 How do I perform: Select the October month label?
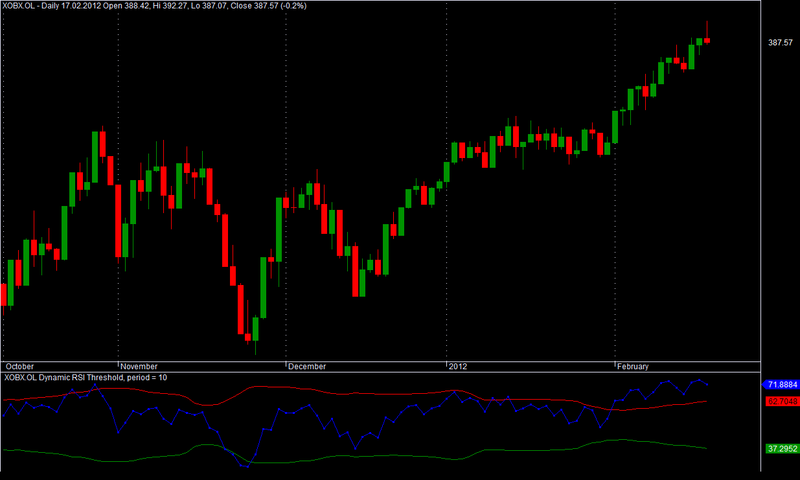click(19, 366)
